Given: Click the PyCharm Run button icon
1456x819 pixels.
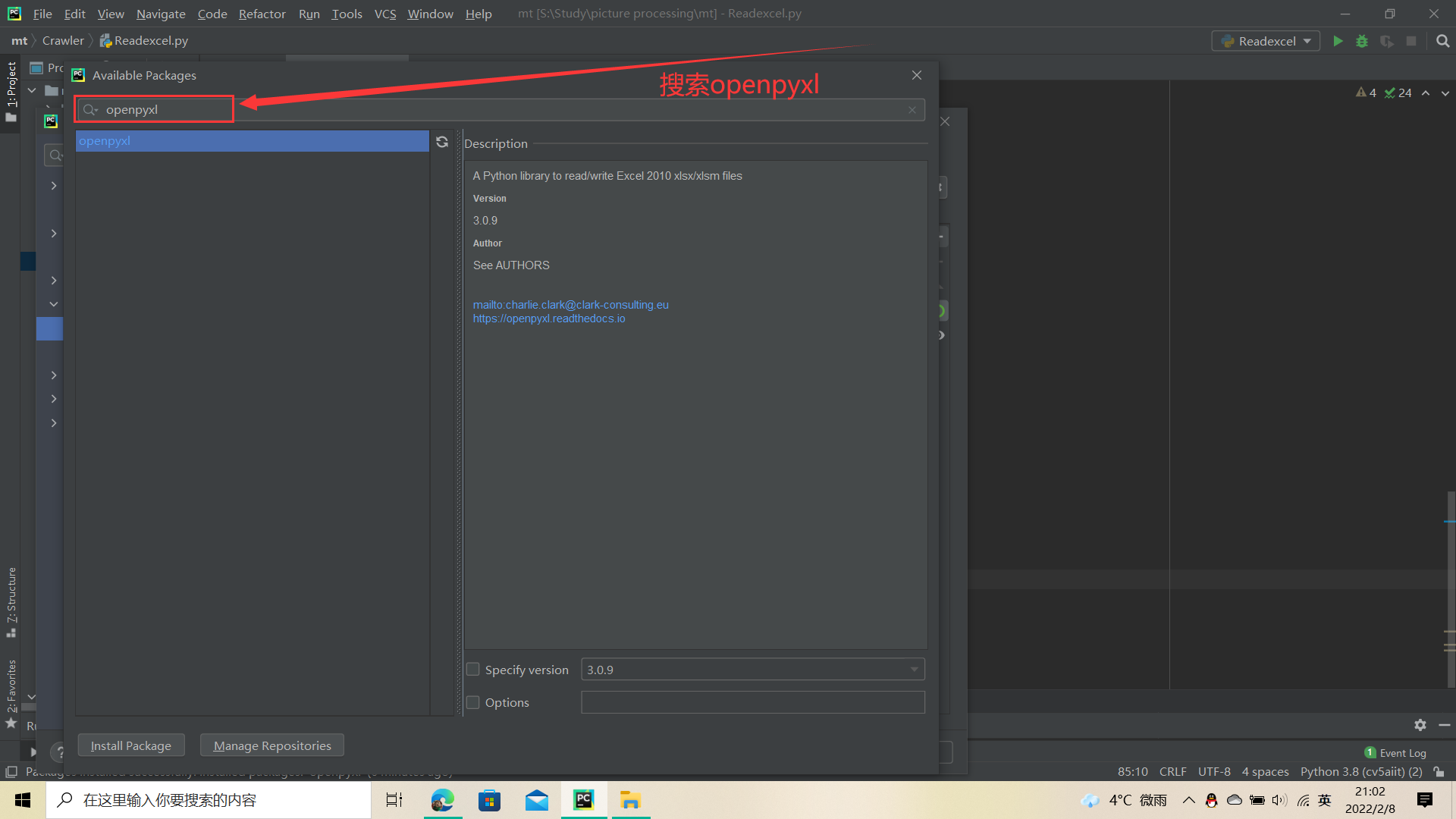Looking at the screenshot, I should pyautogui.click(x=1338, y=40).
